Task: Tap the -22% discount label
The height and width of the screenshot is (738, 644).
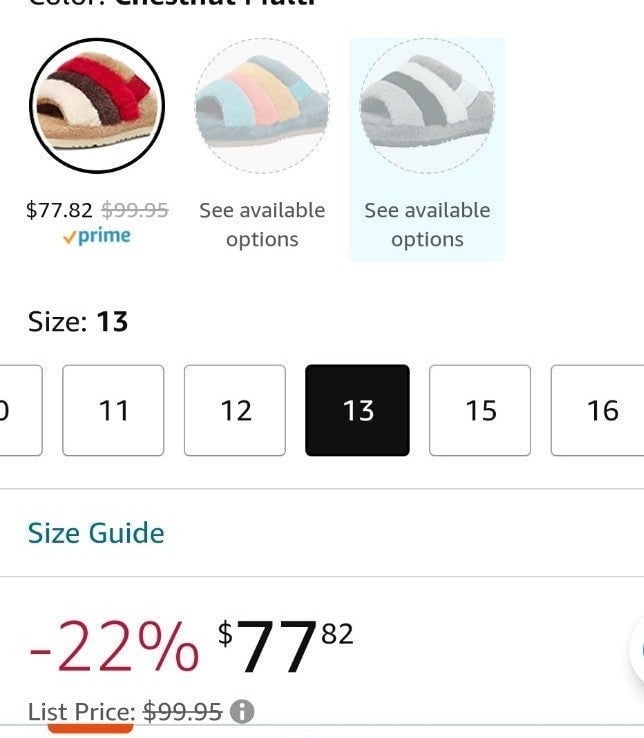Action: [x=114, y=646]
